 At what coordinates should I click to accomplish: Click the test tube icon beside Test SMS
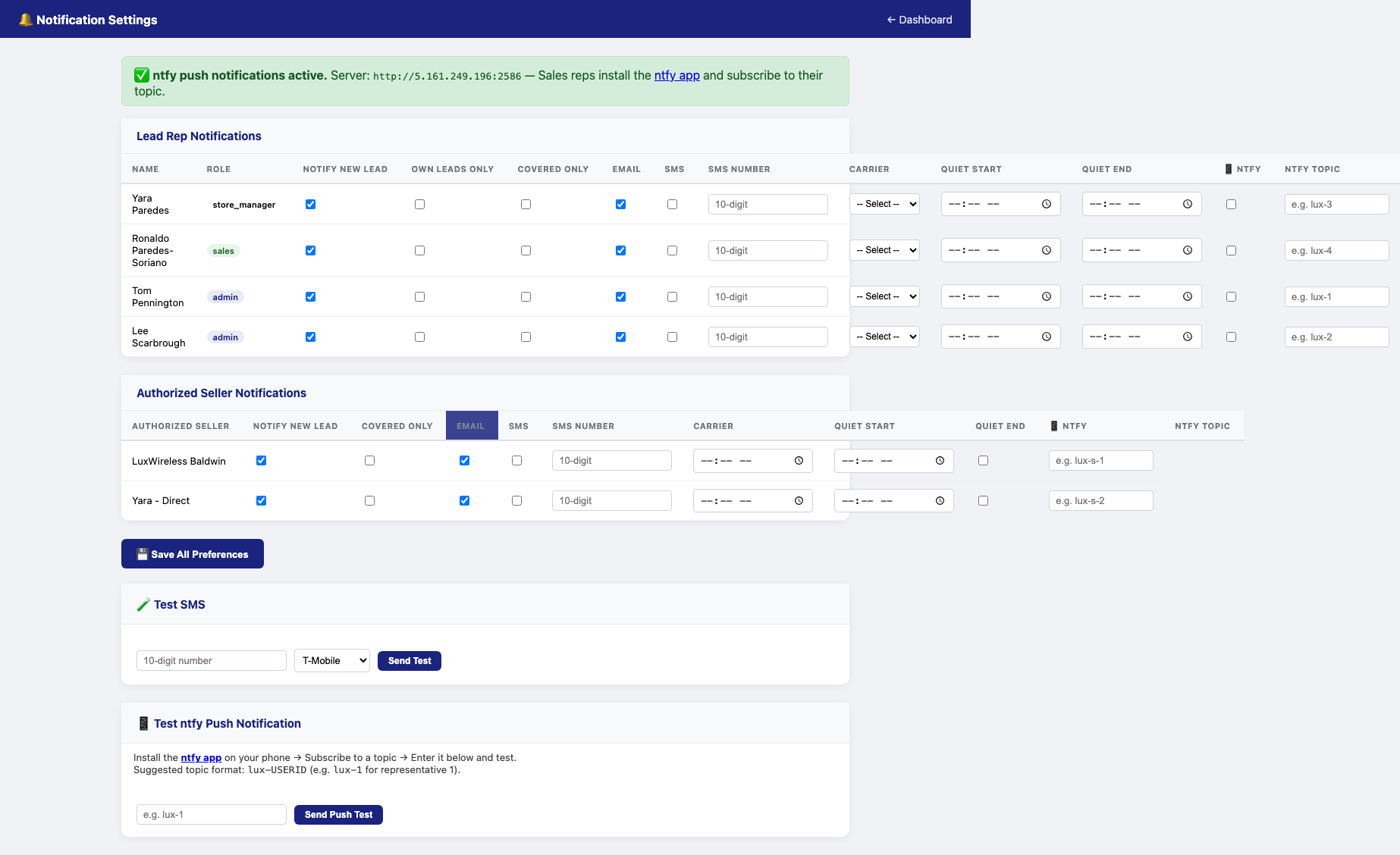(143, 604)
